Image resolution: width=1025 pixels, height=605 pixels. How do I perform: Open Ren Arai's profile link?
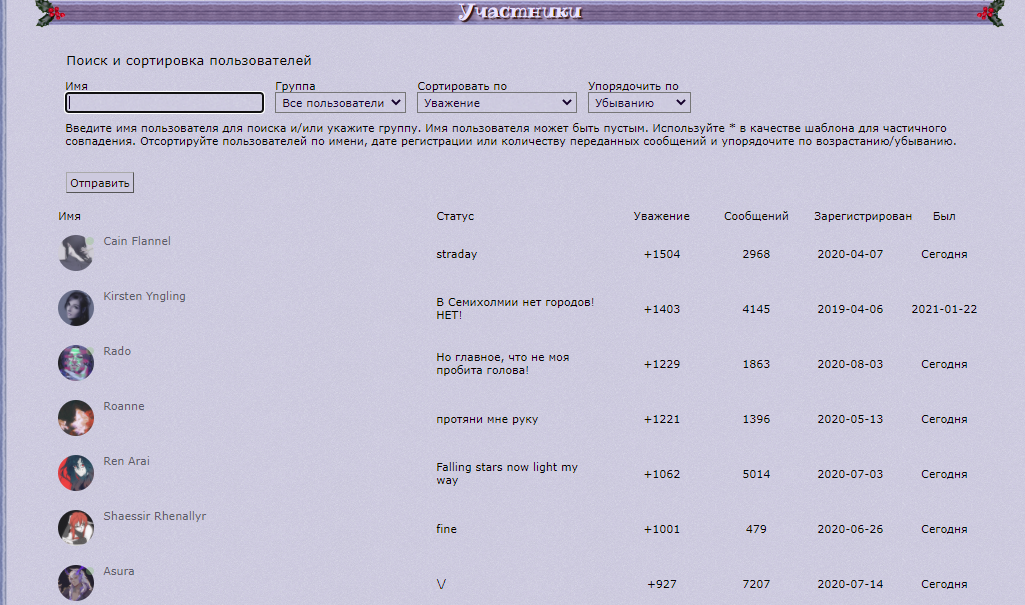click(x=126, y=461)
